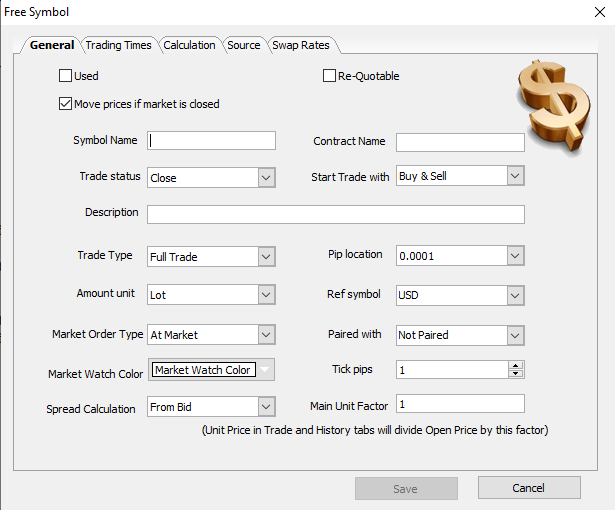Enable the Used checkbox

pos(65,75)
